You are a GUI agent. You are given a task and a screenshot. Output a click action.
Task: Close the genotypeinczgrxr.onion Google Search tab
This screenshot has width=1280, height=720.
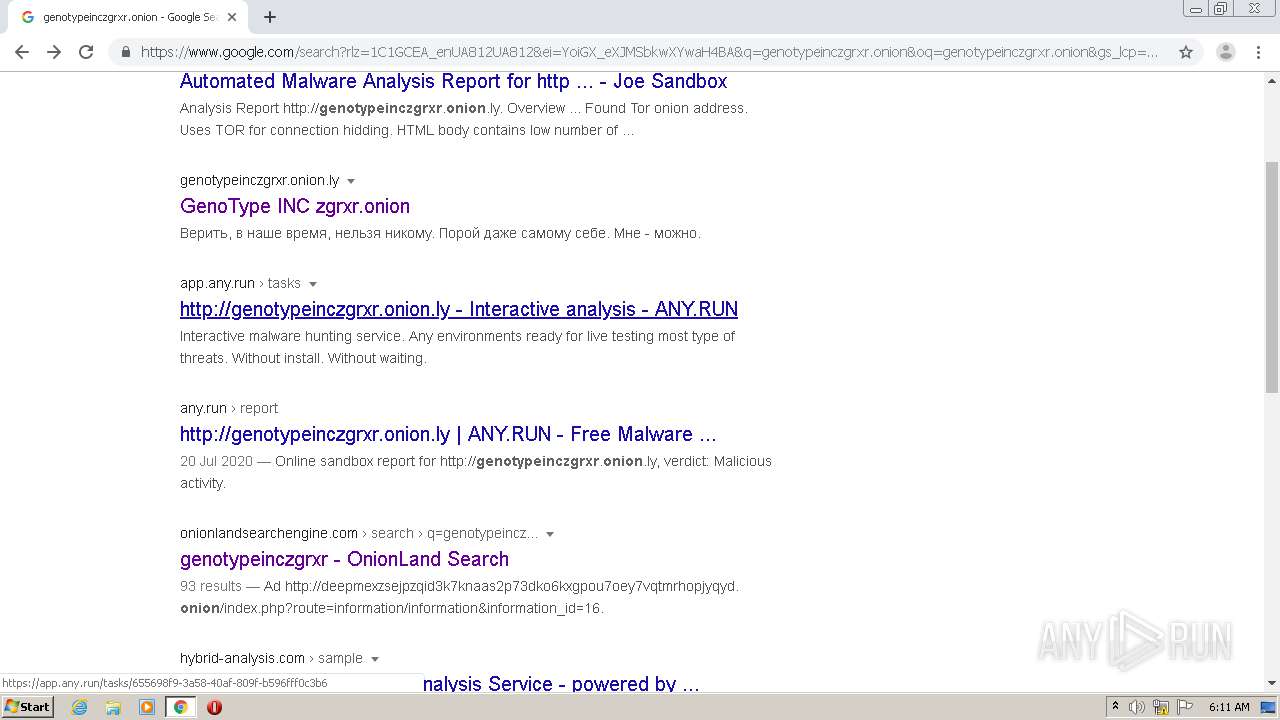[231, 17]
